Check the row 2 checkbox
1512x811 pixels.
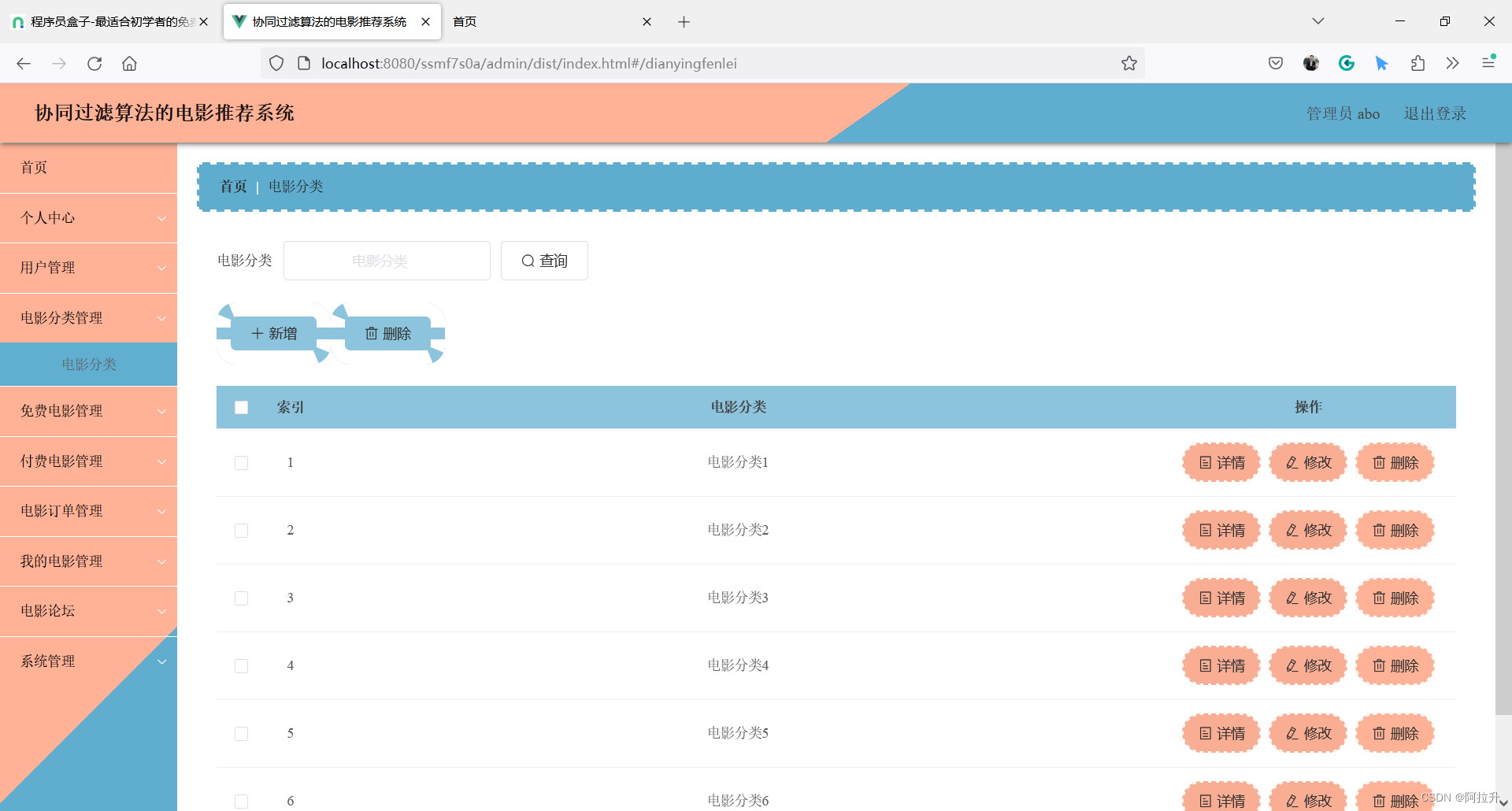[x=242, y=531]
